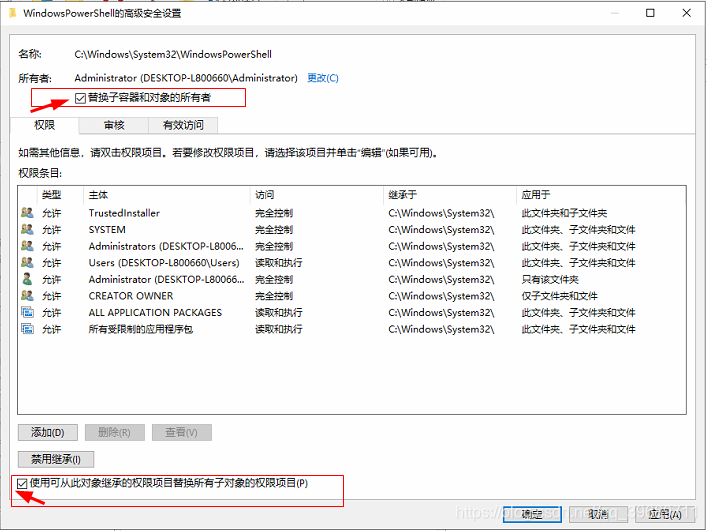Confirm with the 确定 button
707x531 pixels.
coord(532,514)
